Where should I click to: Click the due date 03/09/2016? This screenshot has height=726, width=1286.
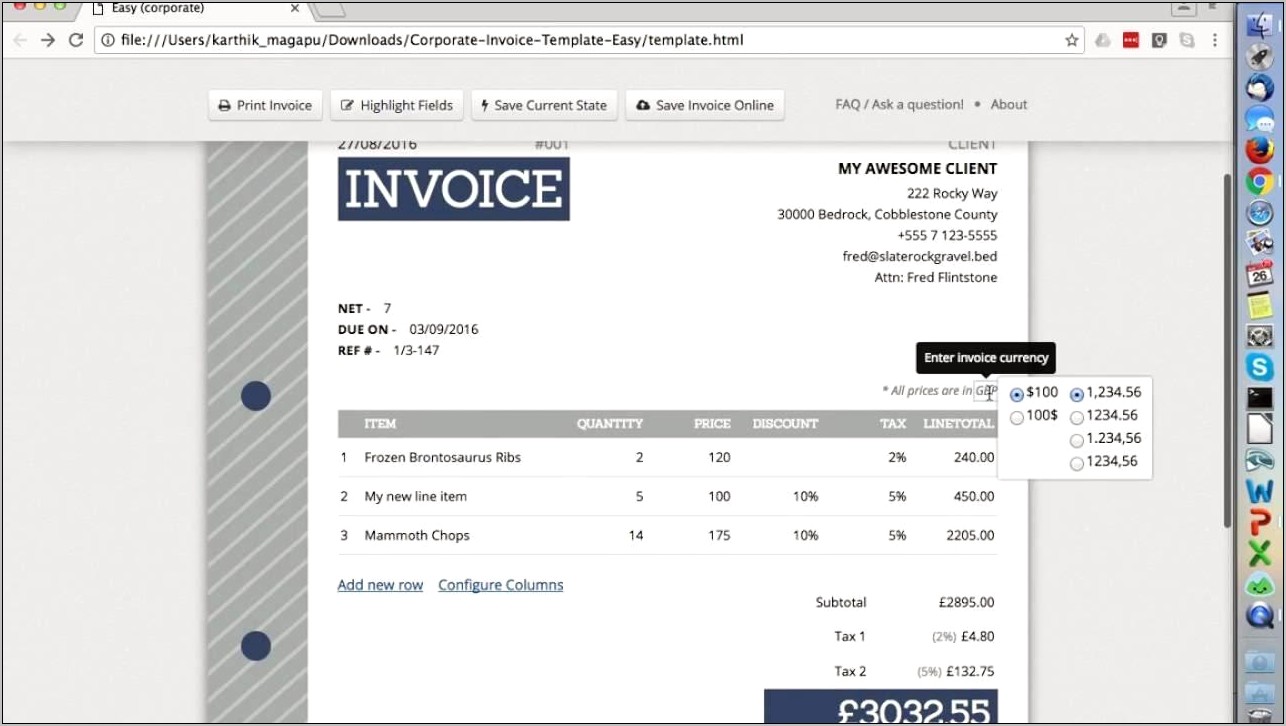(x=443, y=329)
